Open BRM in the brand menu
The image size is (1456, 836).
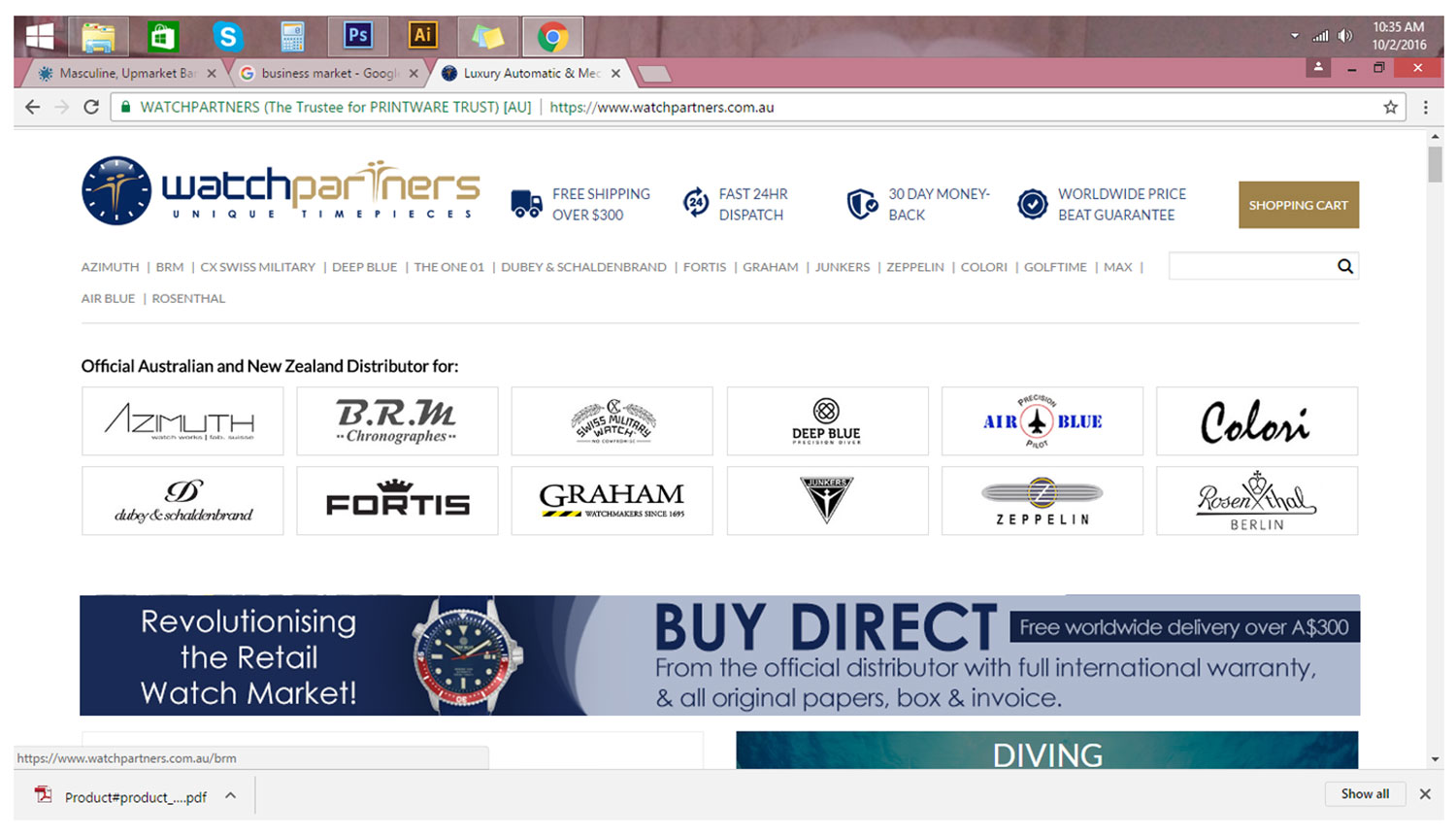(x=169, y=267)
